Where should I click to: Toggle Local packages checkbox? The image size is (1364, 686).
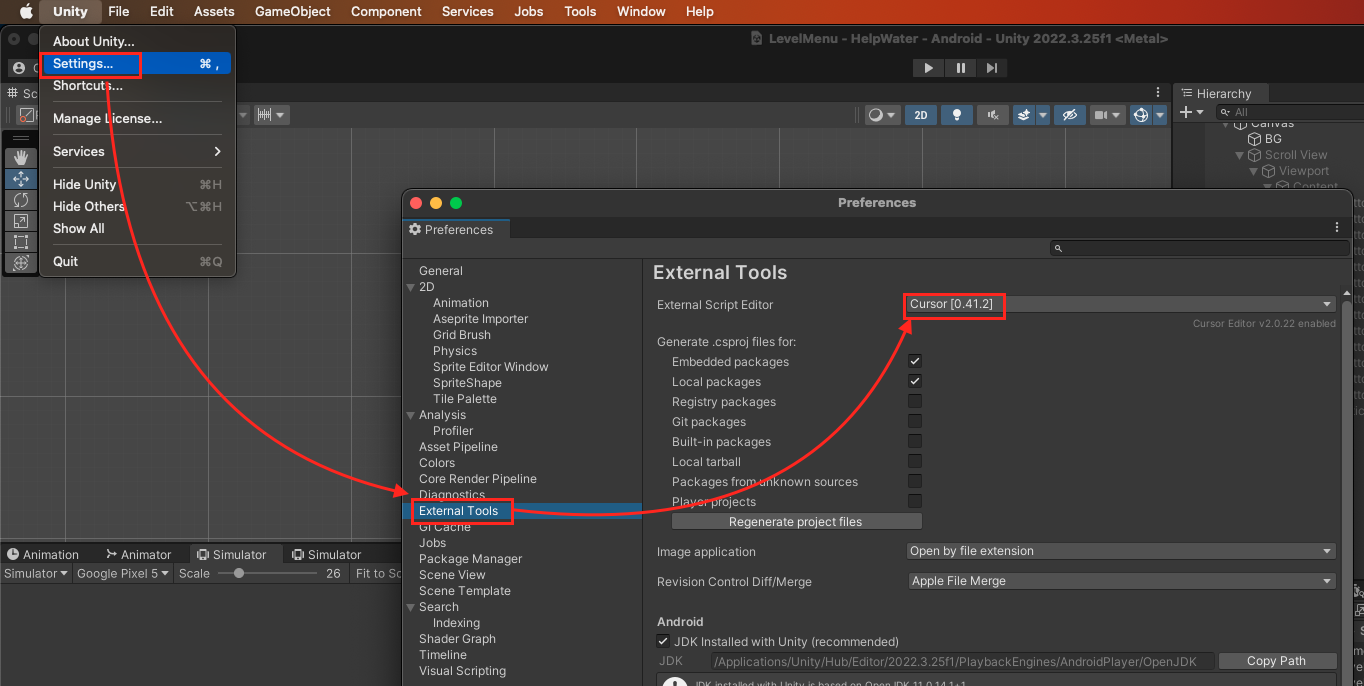pyautogui.click(x=914, y=381)
